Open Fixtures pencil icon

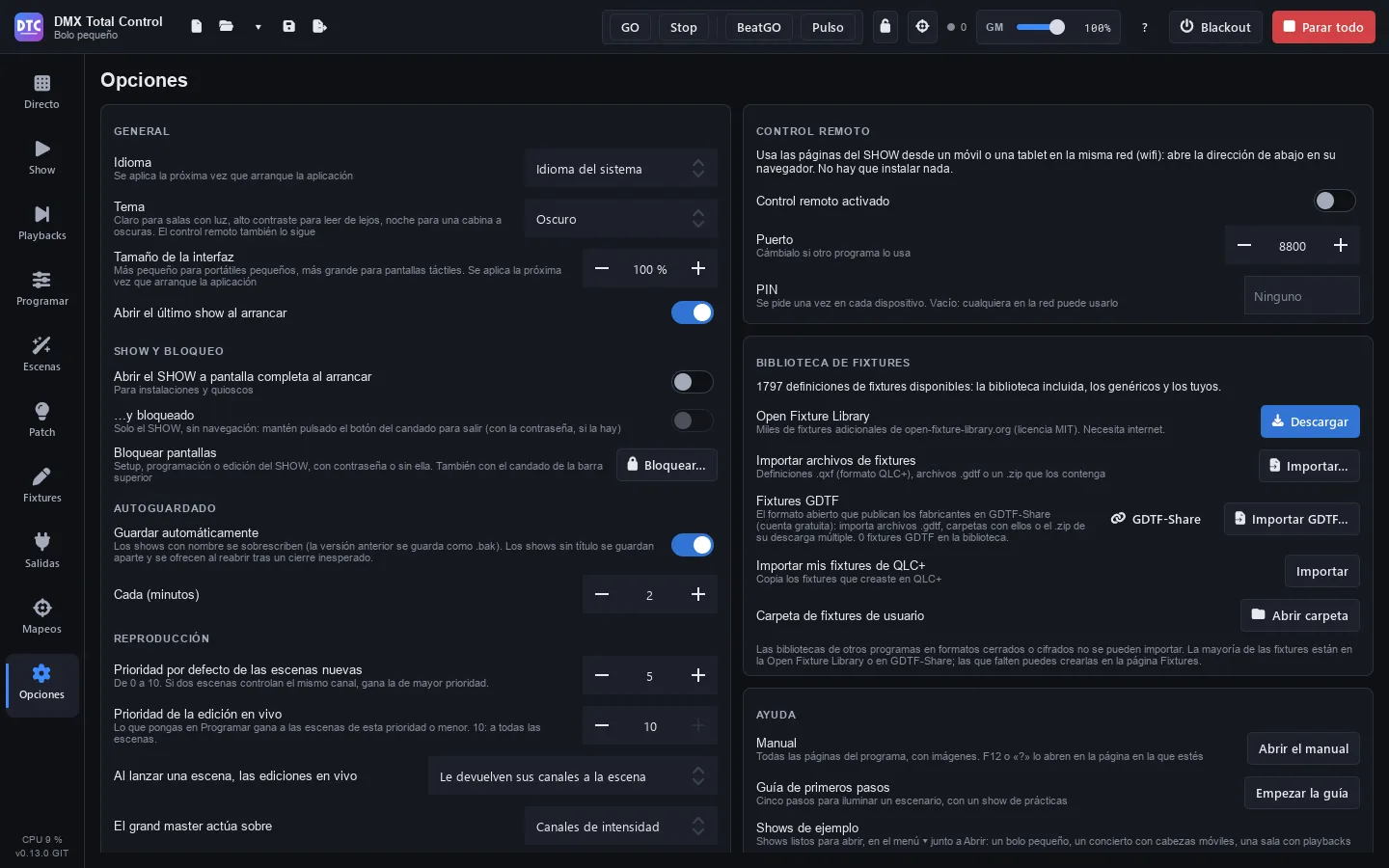pos(41,486)
